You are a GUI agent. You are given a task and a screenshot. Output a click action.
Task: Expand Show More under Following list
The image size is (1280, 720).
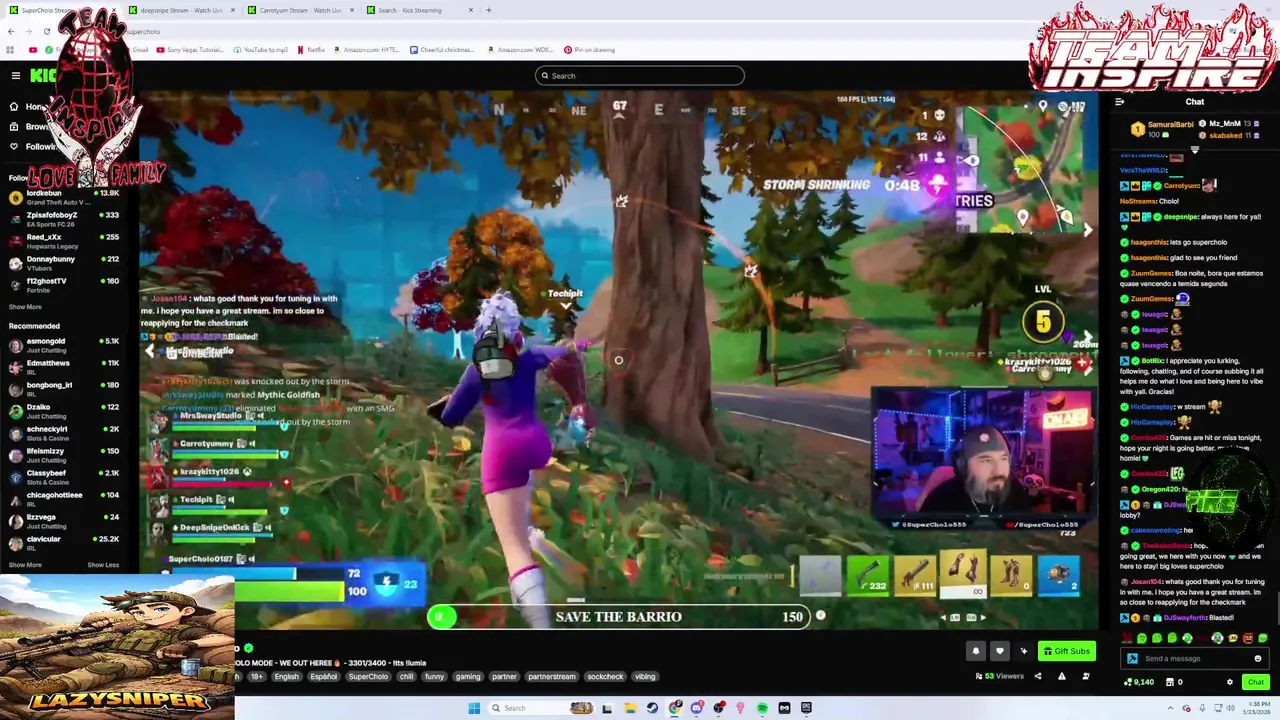click(x=25, y=307)
